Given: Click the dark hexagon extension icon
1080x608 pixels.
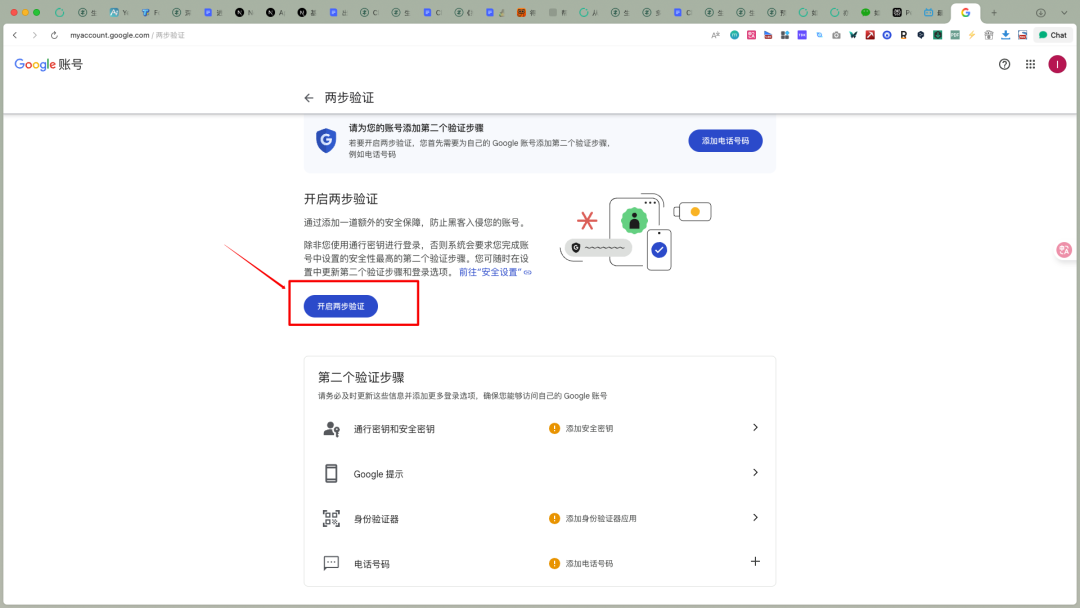Looking at the screenshot, I should click(921, 35).
